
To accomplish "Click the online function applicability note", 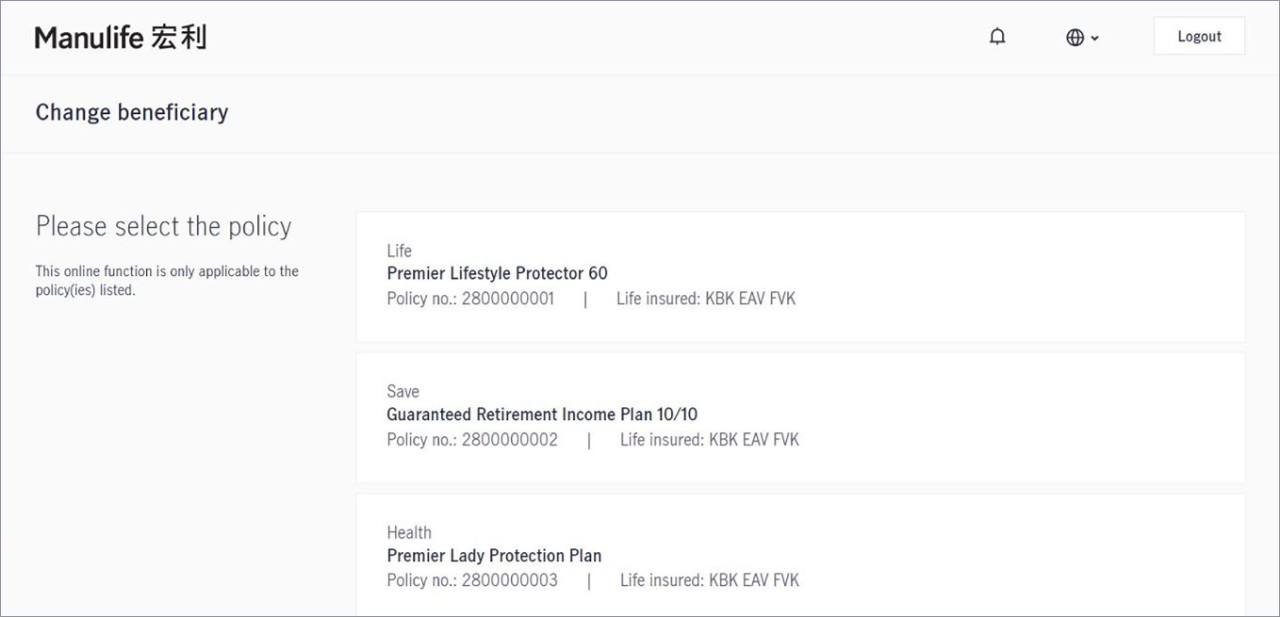I will pos(167,281).
